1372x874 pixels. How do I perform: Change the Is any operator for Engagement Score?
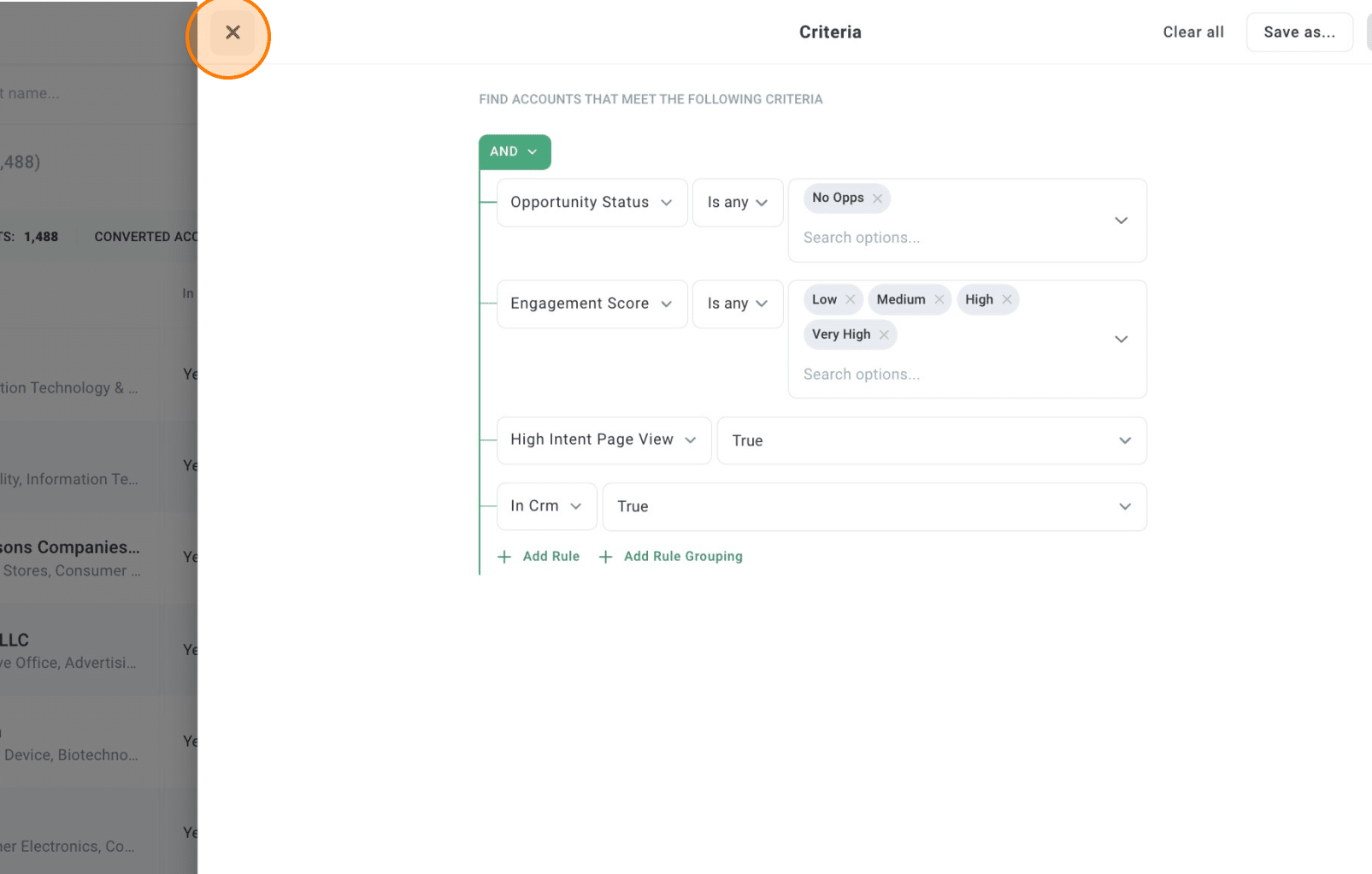pos(737,304)
